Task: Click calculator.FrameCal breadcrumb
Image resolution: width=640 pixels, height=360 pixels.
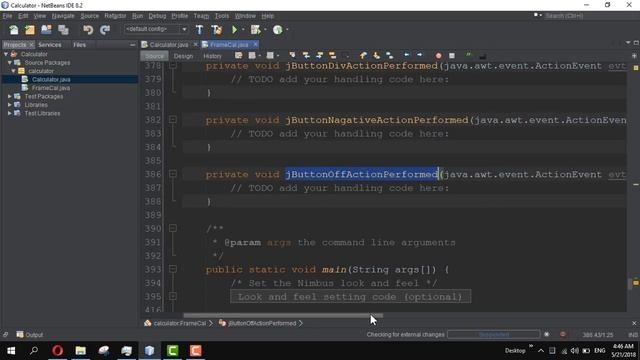Action: (180, 323)
